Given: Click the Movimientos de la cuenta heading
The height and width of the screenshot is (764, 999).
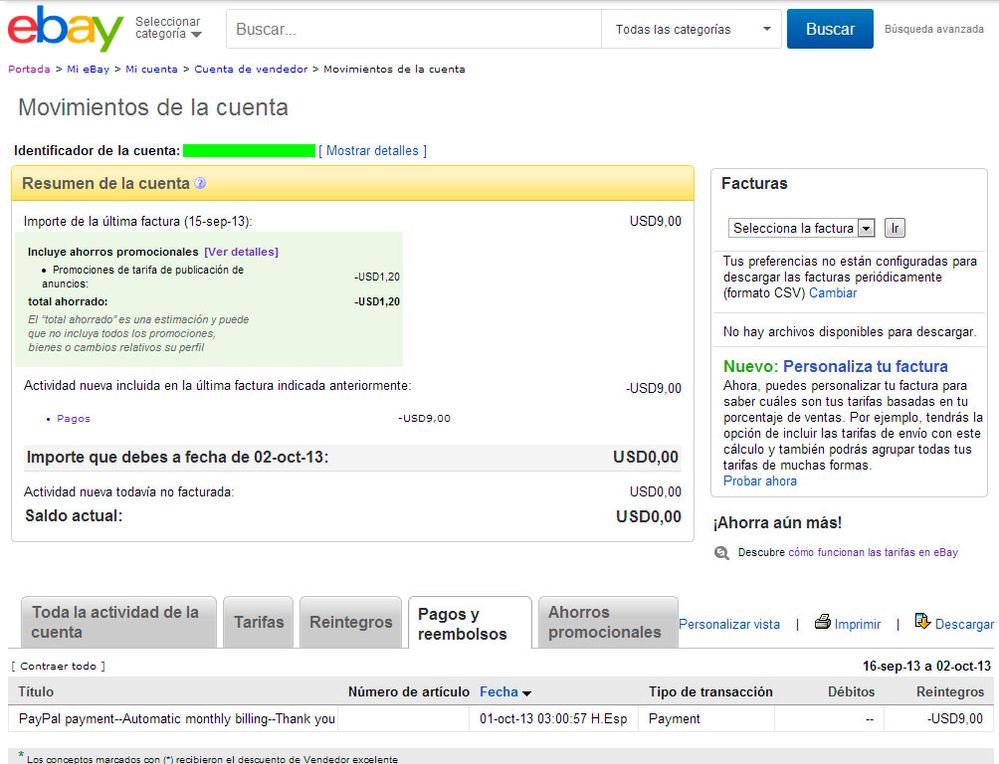Looking at the screenshot, I should click(153, 108).
